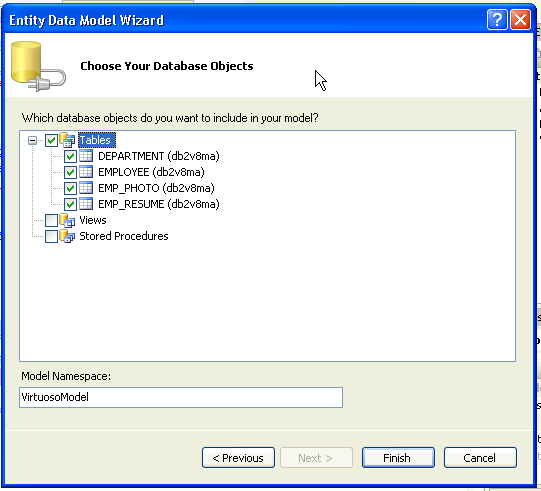Click the EMP_RESUME table grid icon
The height and width of the screenshot is (491, 541).
click(86, 204)
